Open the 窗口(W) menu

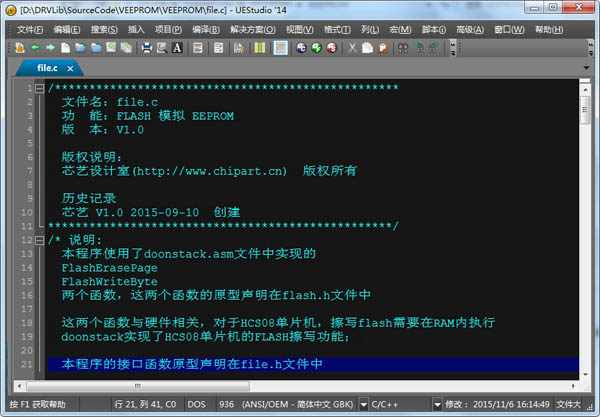[509, 29]
